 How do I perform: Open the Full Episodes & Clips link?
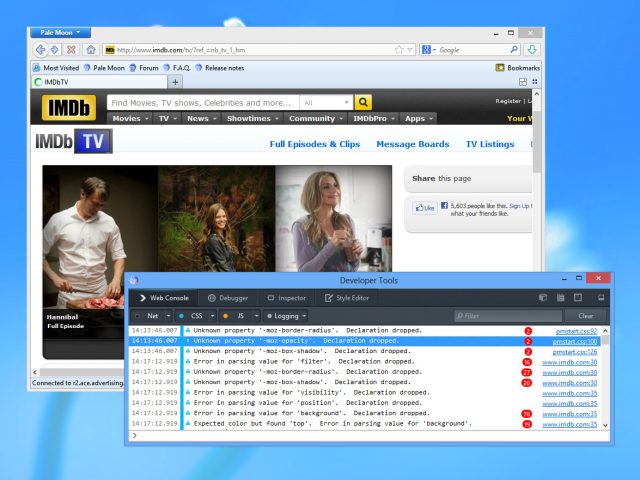pos(314,144)
